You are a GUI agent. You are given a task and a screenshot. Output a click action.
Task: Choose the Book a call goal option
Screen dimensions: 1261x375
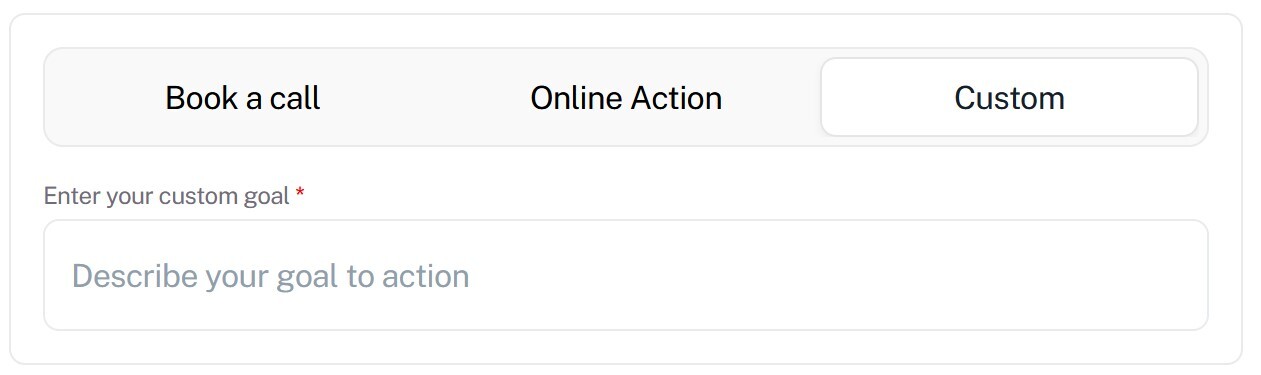click(243, 98)
